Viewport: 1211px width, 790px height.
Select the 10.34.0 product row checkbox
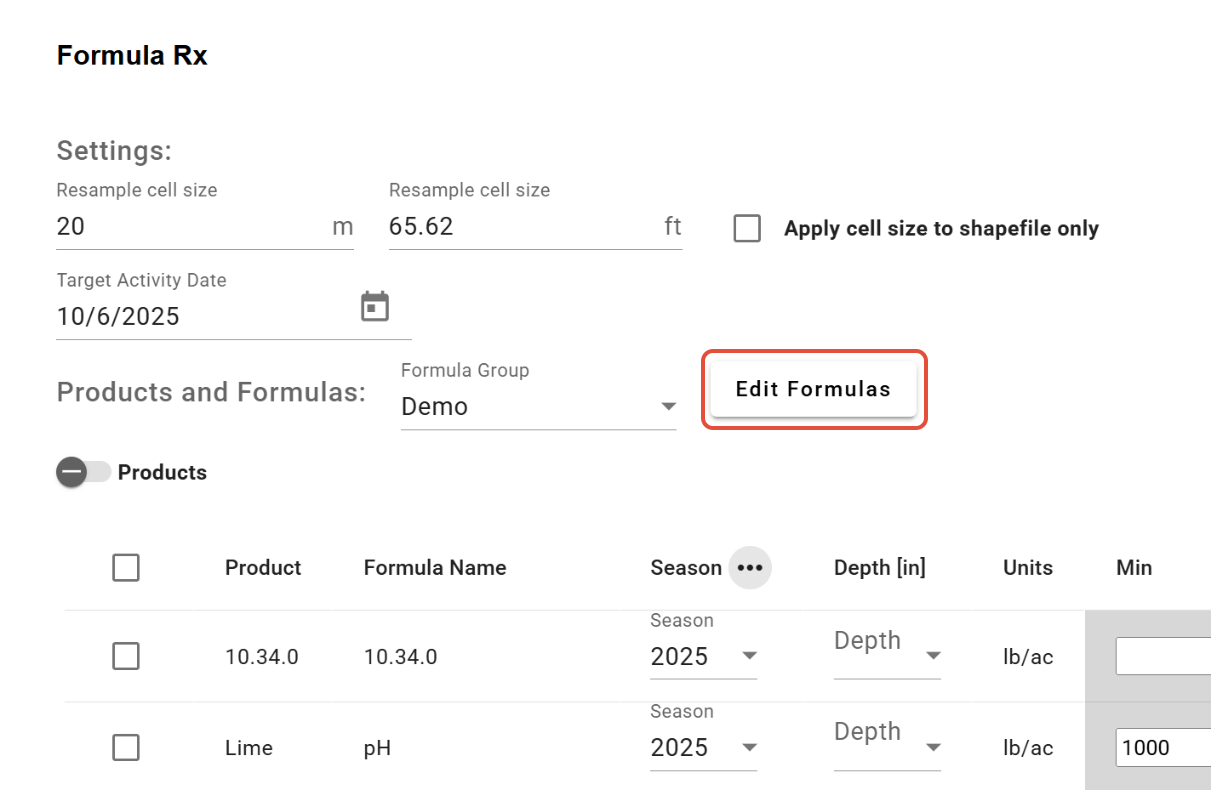pos(126,657)
